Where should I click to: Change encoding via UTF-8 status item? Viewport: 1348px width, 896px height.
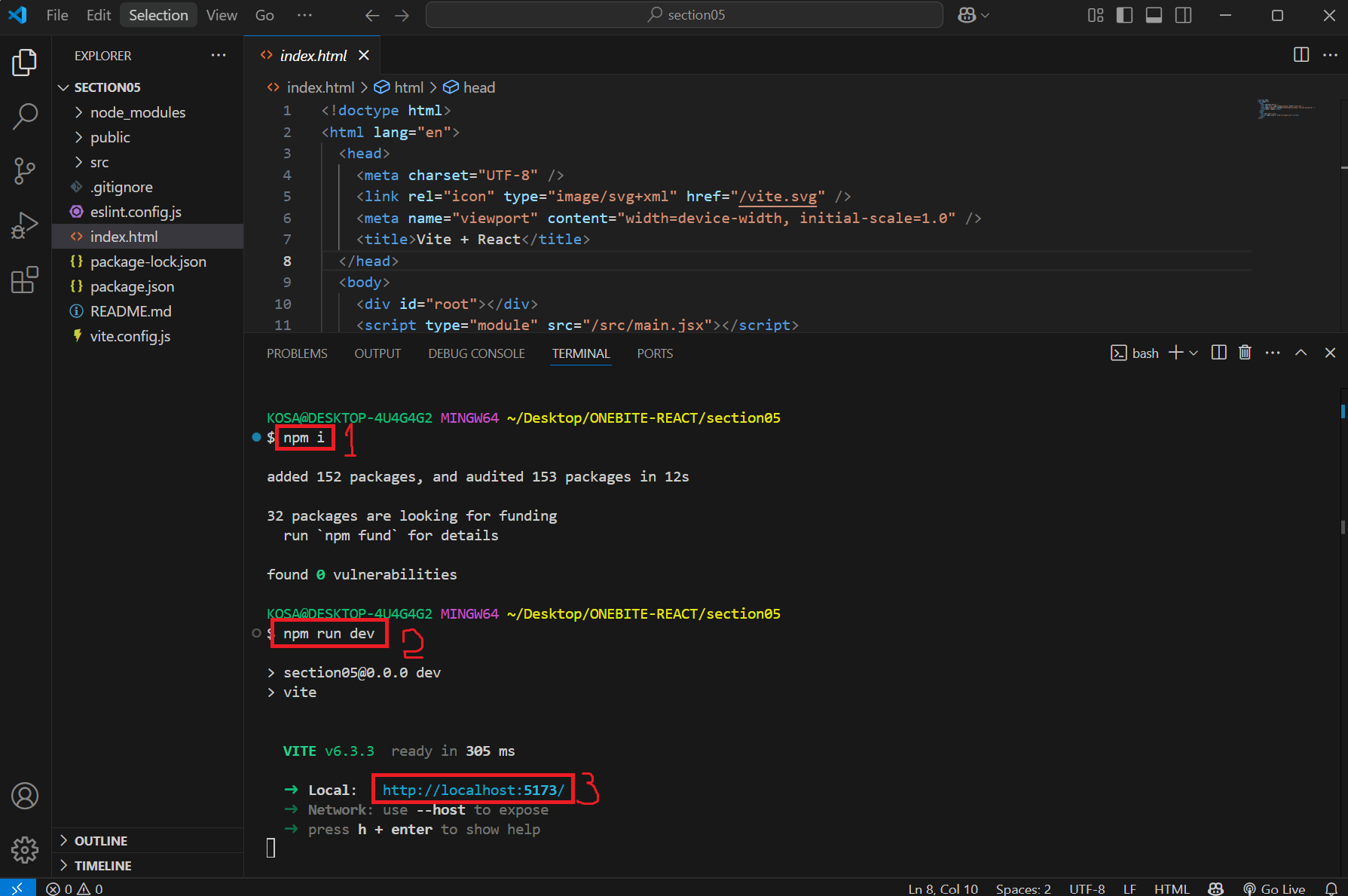pyautogui.click(x=1087, y=888)
